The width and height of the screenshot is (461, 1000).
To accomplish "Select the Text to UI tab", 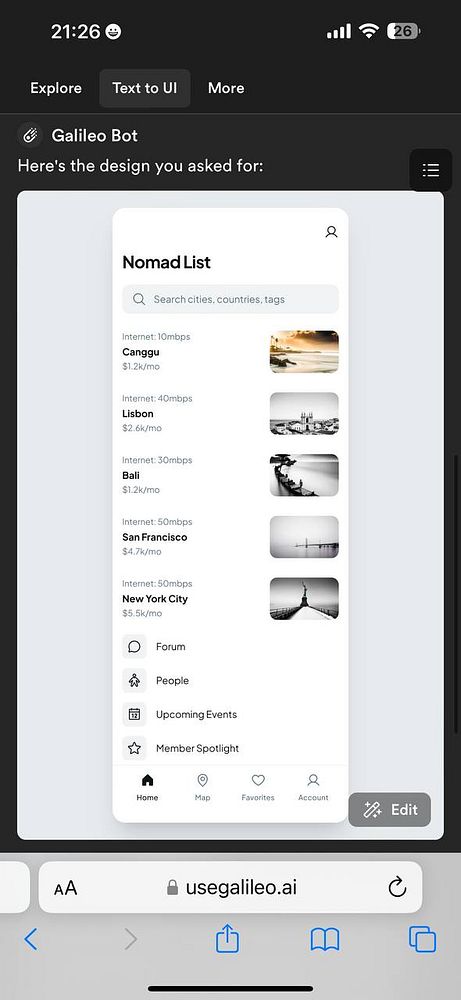I will tap(145, 88).
